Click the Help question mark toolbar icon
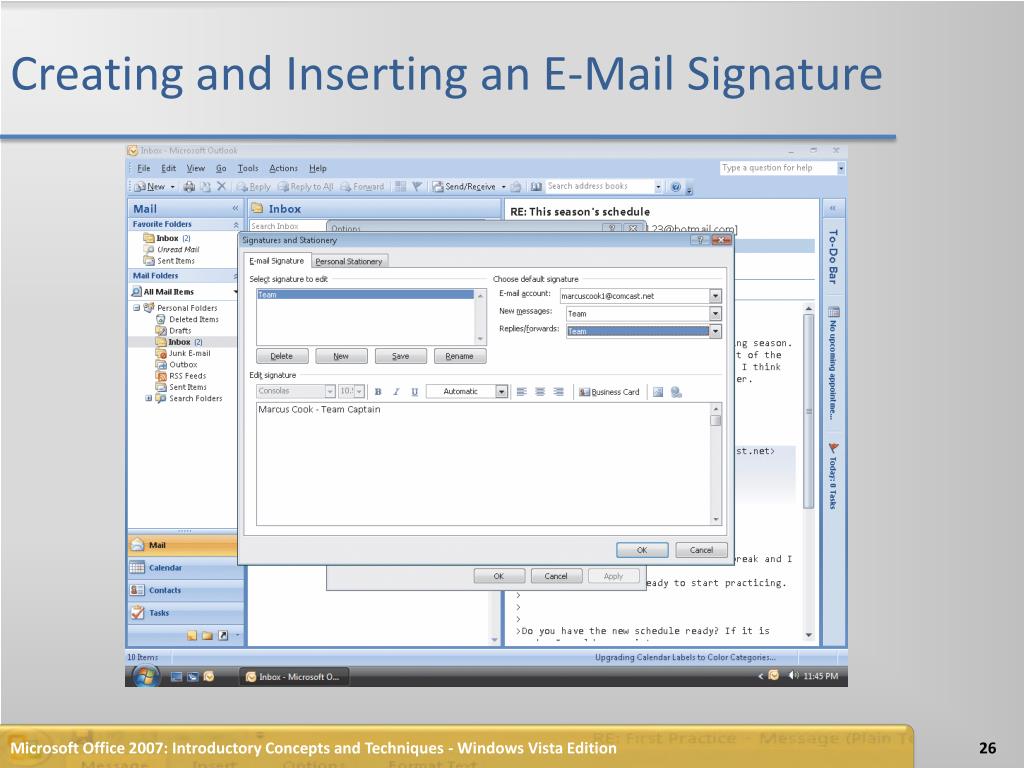Image resolution: width=1024 pixels, height=768 pixels. [676, 187]
